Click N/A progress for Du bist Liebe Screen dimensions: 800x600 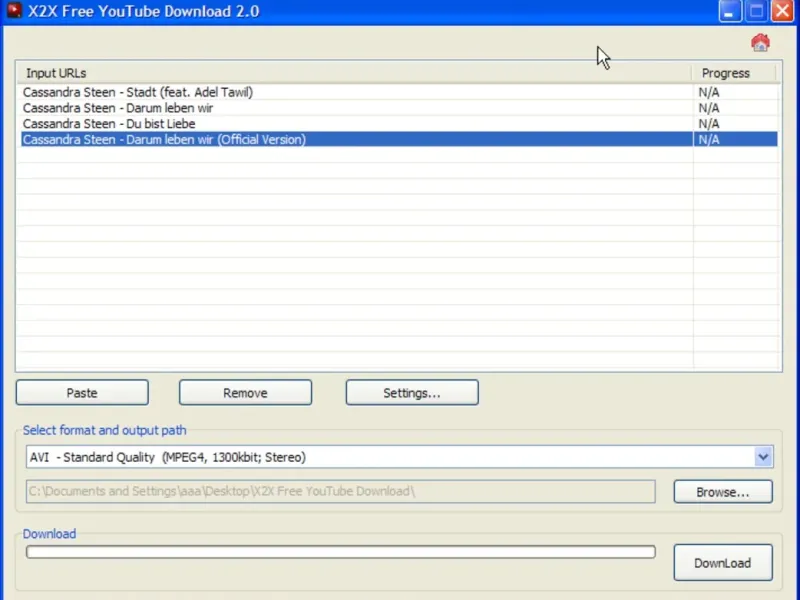point(709,124)
